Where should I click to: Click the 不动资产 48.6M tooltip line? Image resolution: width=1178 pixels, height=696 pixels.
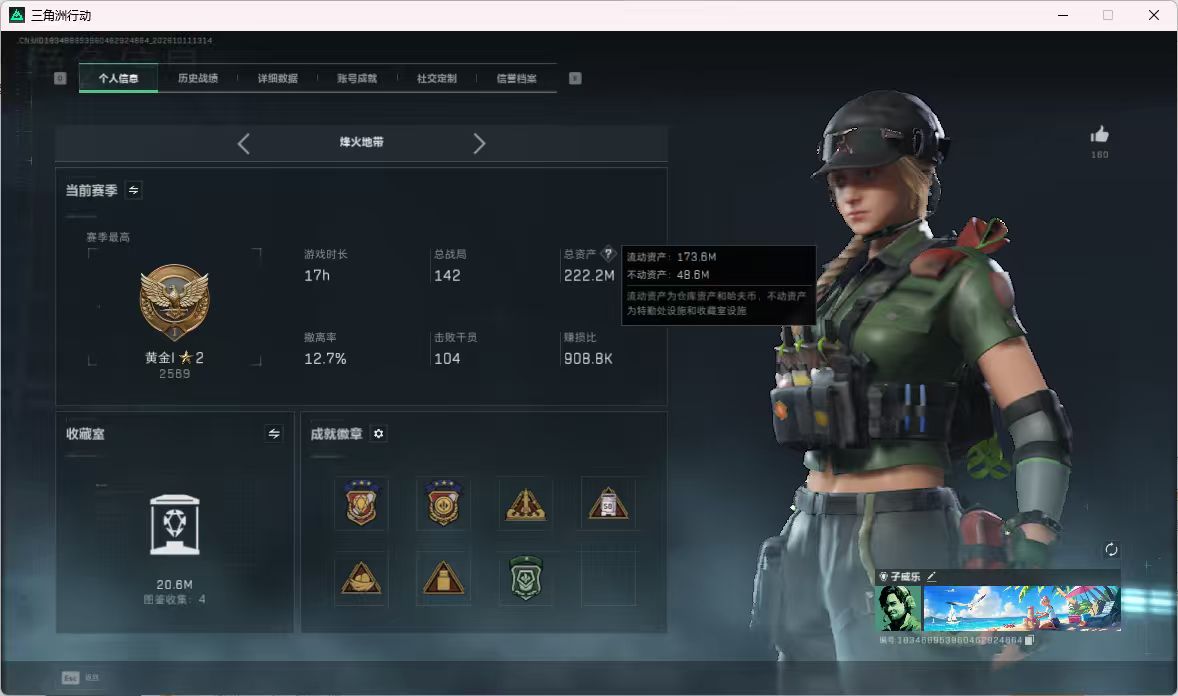[x=668, y=275]
